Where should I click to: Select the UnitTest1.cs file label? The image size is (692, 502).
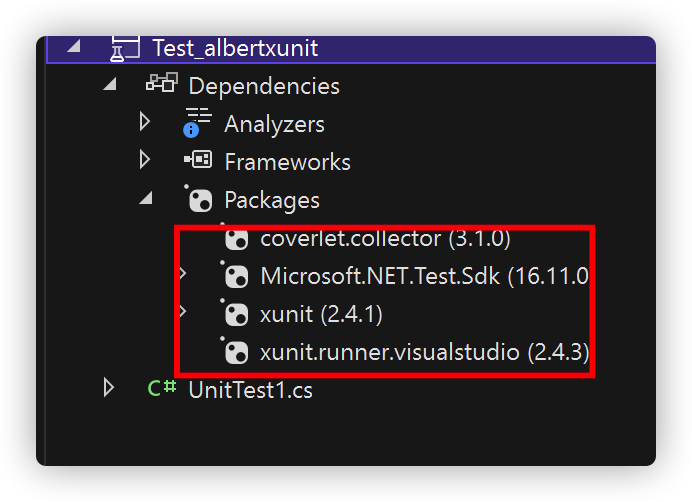point(250,390)
